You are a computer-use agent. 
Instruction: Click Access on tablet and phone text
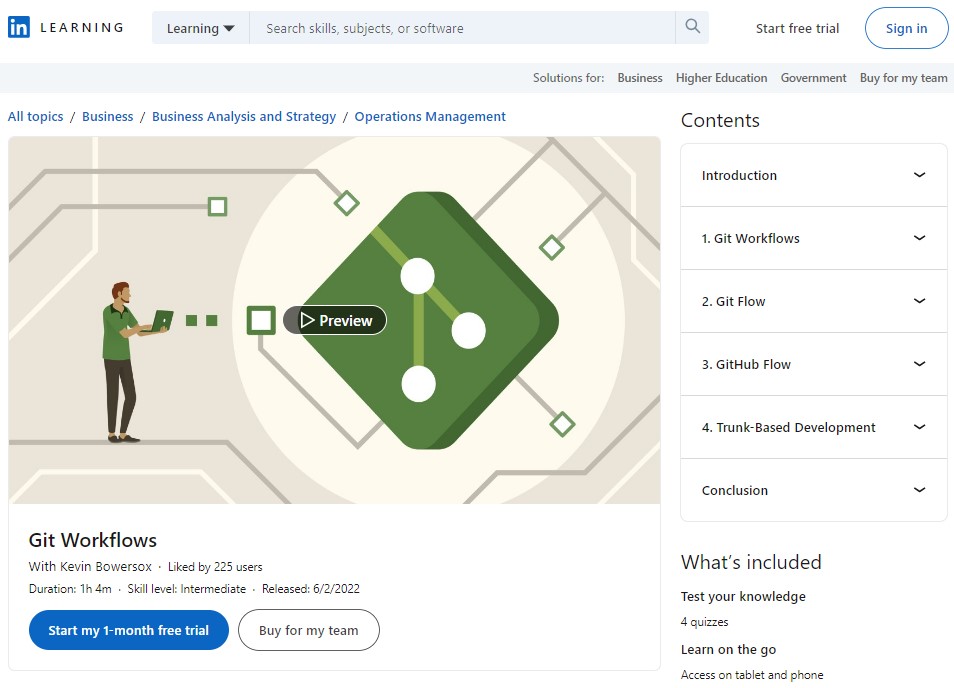coord(752,675)
